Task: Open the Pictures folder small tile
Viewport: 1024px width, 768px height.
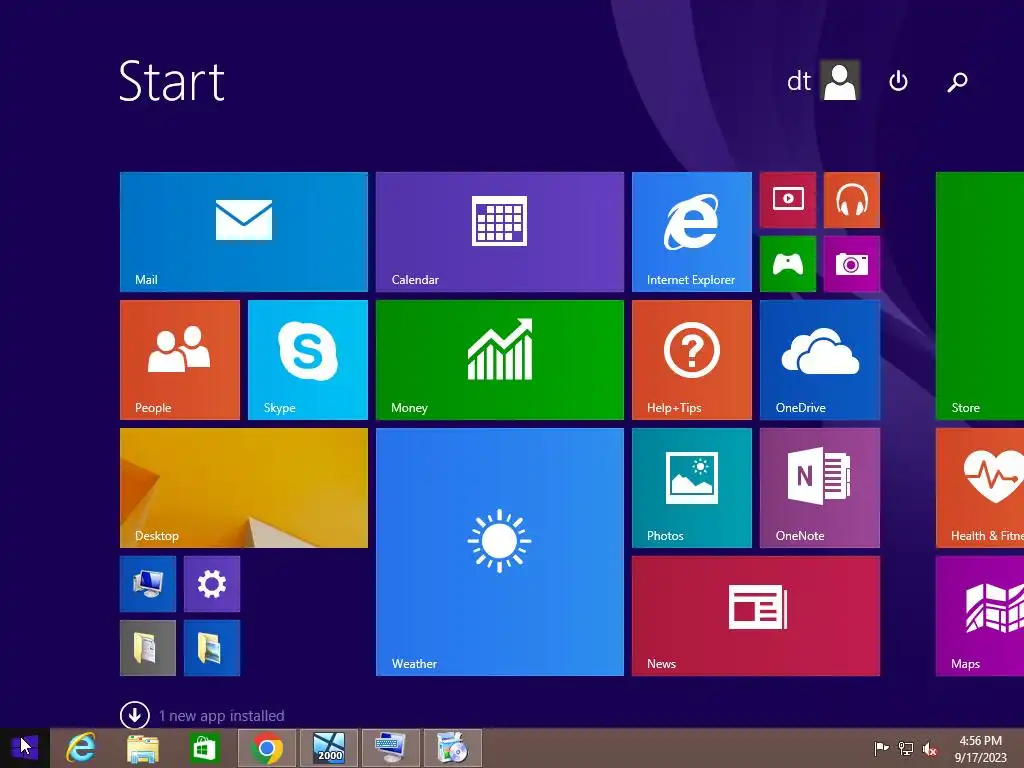Action: pyautogui.click(x=212, y=648)
